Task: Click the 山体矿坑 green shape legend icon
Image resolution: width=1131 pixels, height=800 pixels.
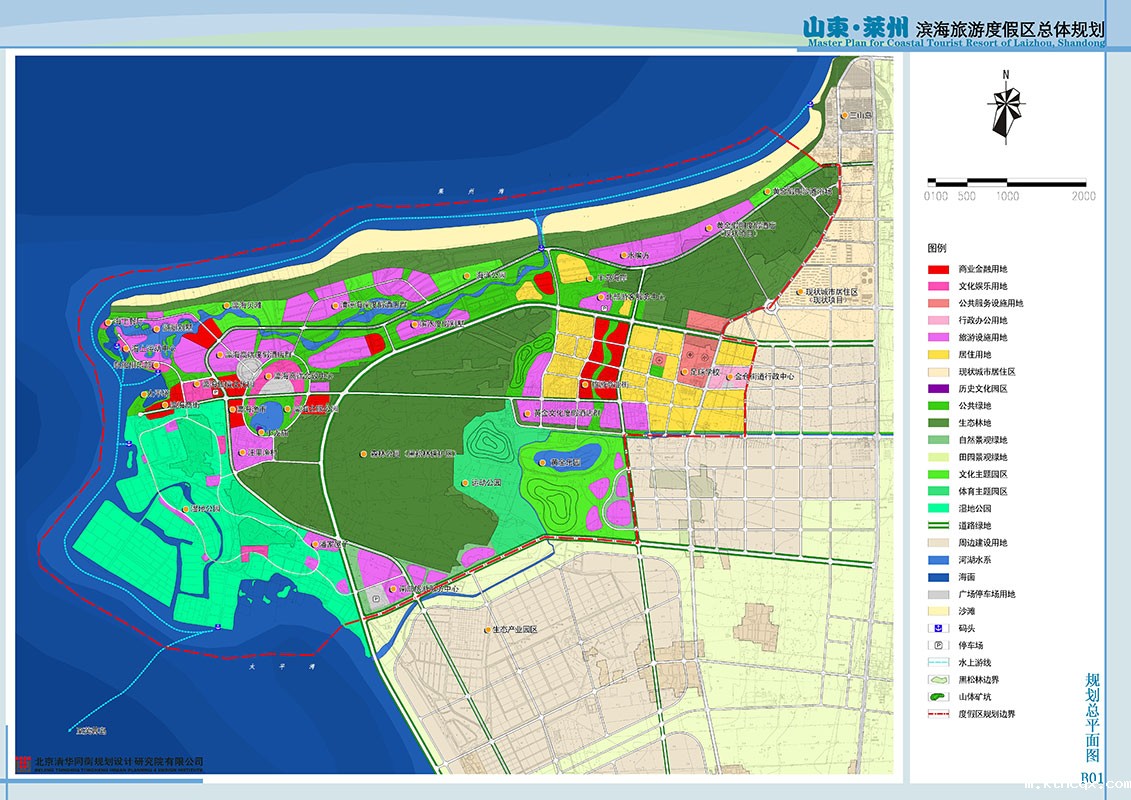Action: pos(937,696)
